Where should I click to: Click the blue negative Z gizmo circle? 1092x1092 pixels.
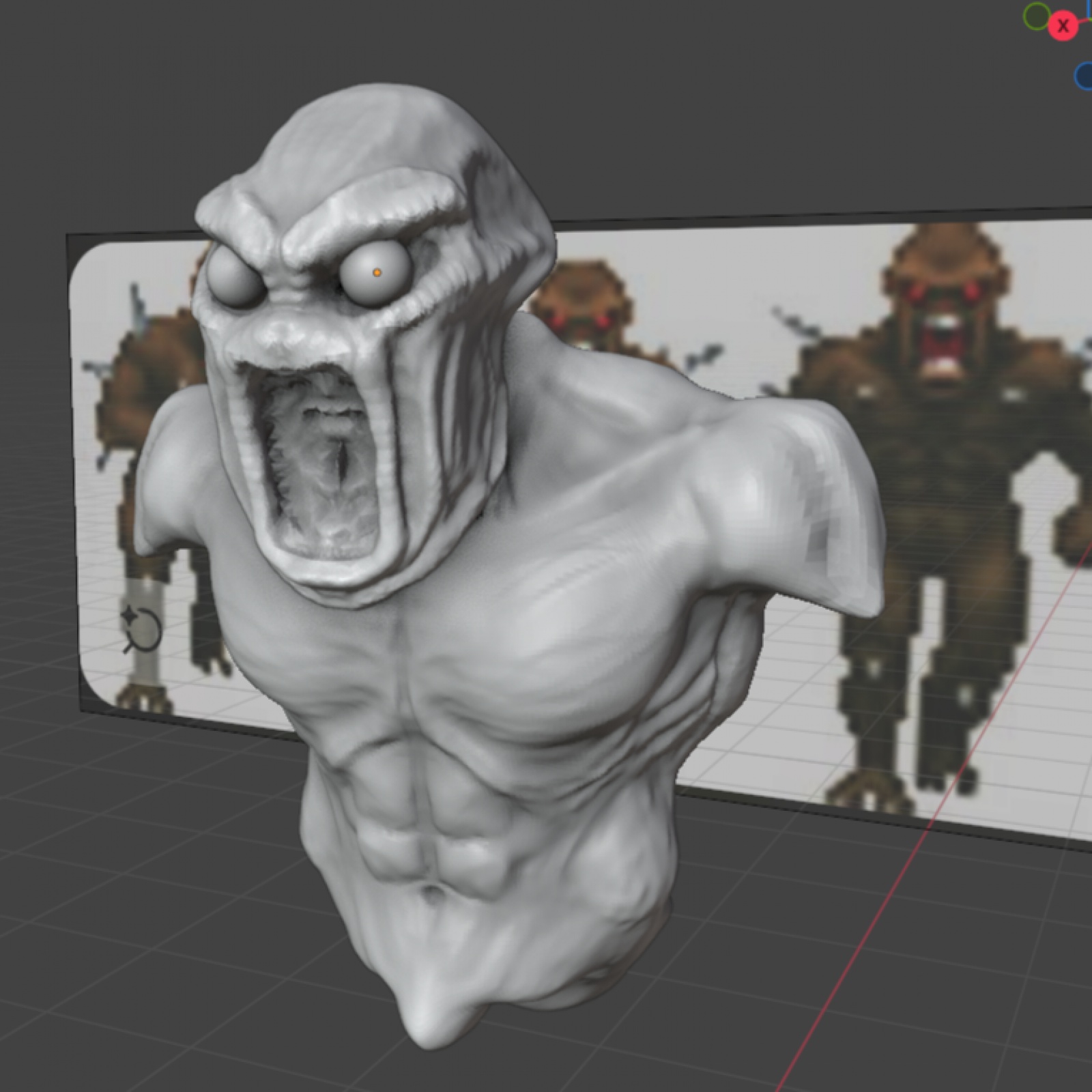[x=1083, y=76]
